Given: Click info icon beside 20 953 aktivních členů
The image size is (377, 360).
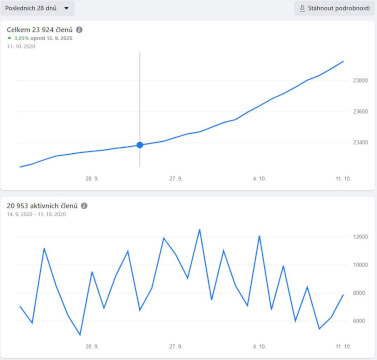Looking at the screenshot, I should coord(84,206).
